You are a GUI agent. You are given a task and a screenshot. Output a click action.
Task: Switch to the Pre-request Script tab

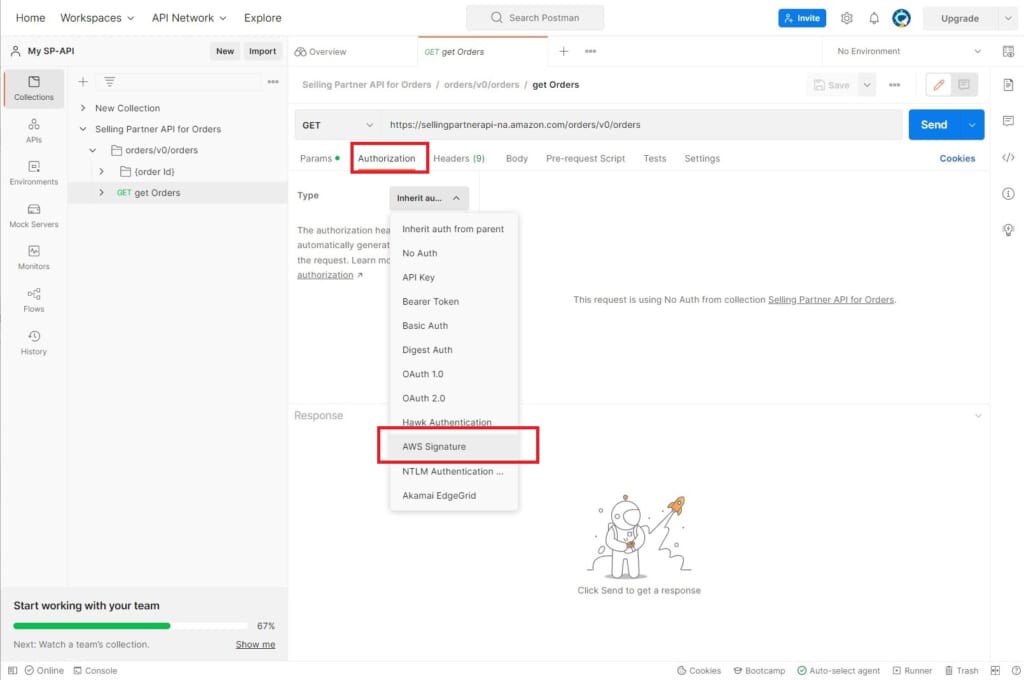(x=585, y=158)
